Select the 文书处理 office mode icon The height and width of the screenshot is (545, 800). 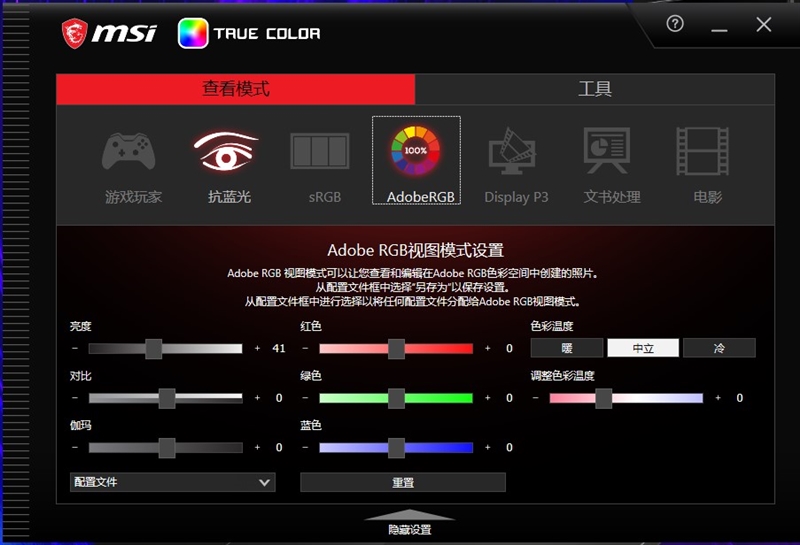coord(607,150)
